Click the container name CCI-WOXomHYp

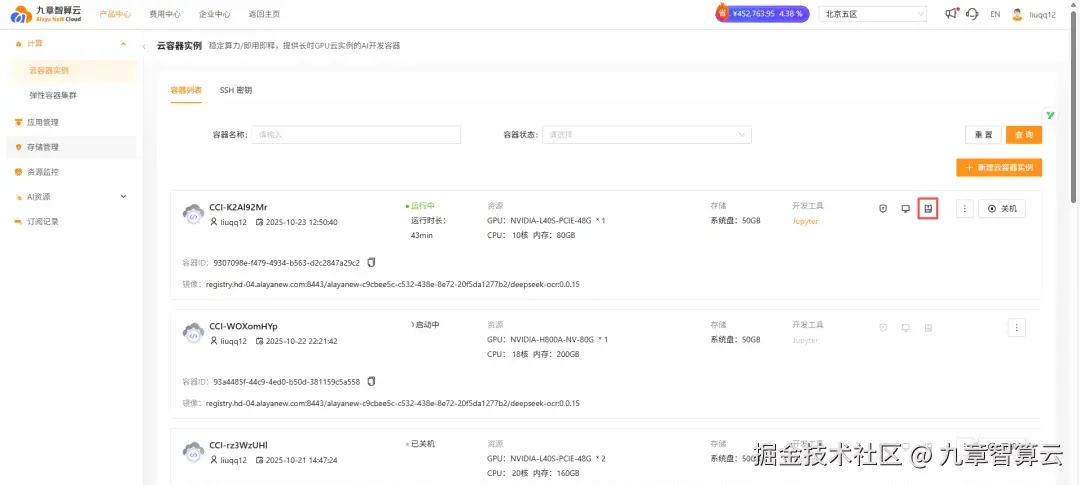pyautogui.click(x=243, y=327)
